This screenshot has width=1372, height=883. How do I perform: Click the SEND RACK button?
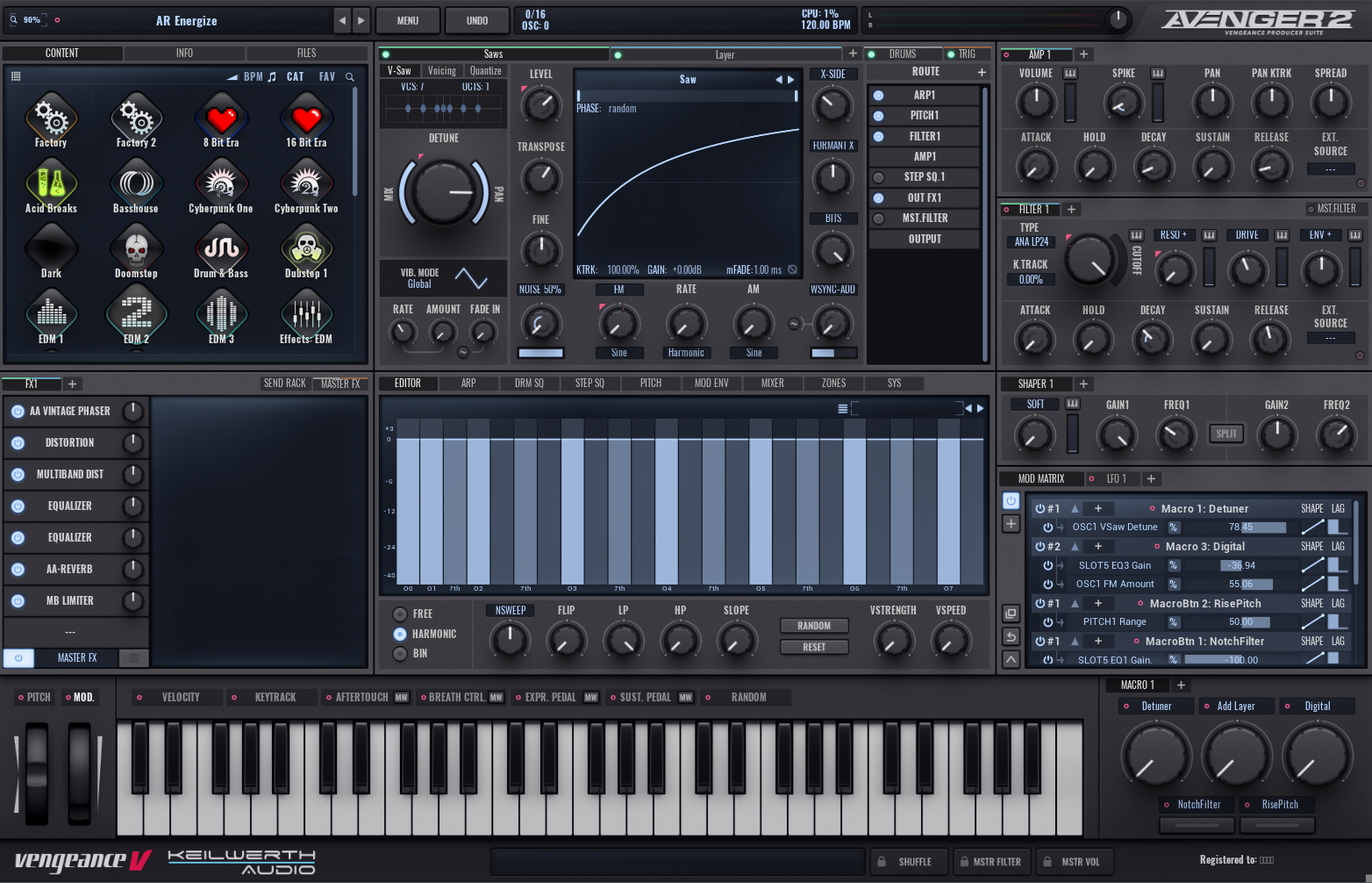pos(285,384)
